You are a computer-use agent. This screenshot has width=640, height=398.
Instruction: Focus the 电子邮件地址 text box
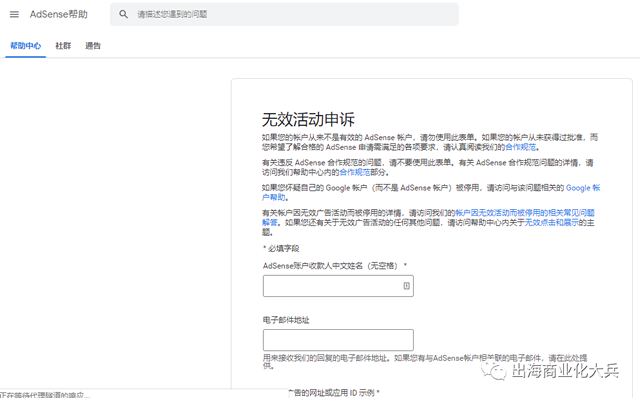pos(338,340)
